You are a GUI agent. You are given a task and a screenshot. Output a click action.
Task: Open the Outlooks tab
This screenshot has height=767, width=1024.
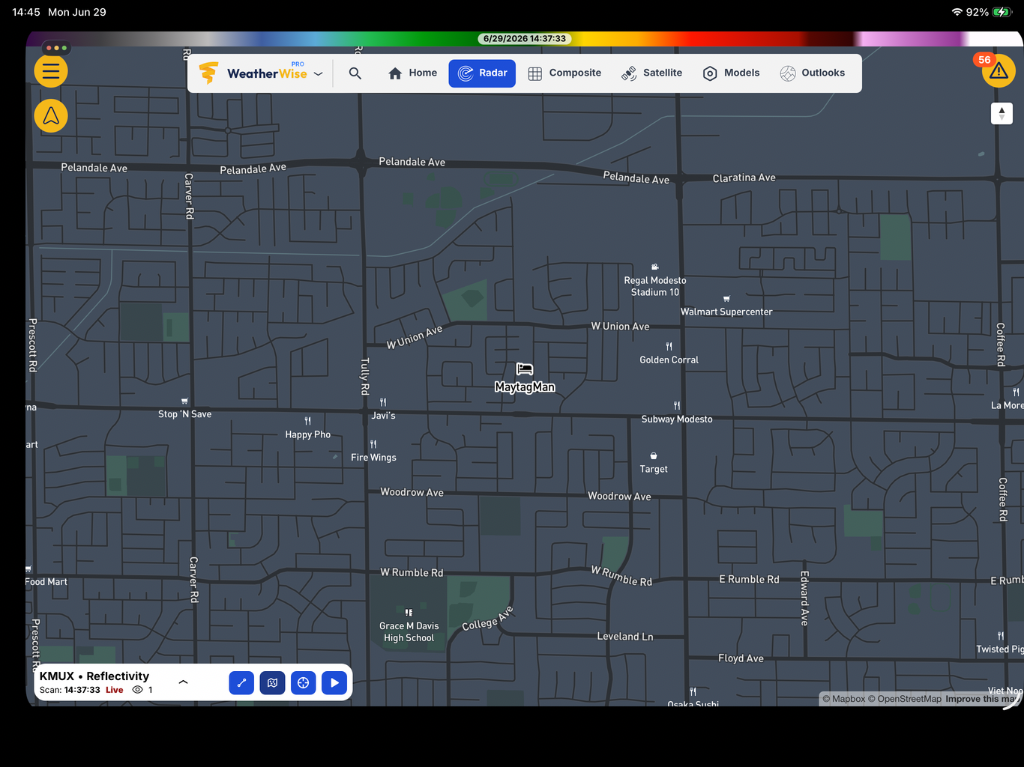812,73
